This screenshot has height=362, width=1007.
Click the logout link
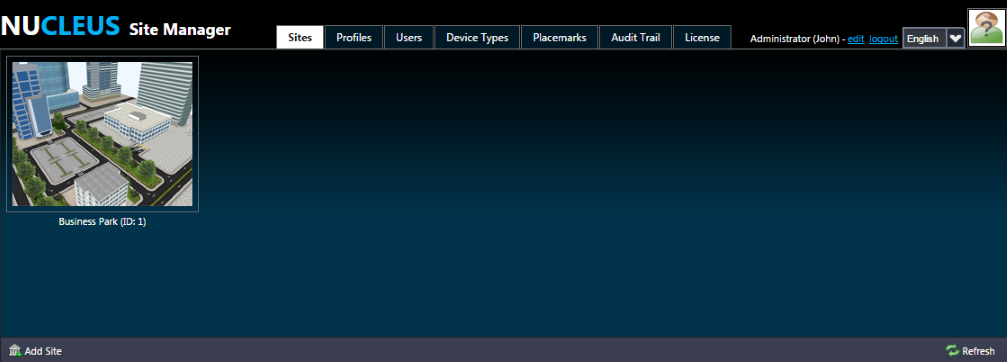[883, 39]
